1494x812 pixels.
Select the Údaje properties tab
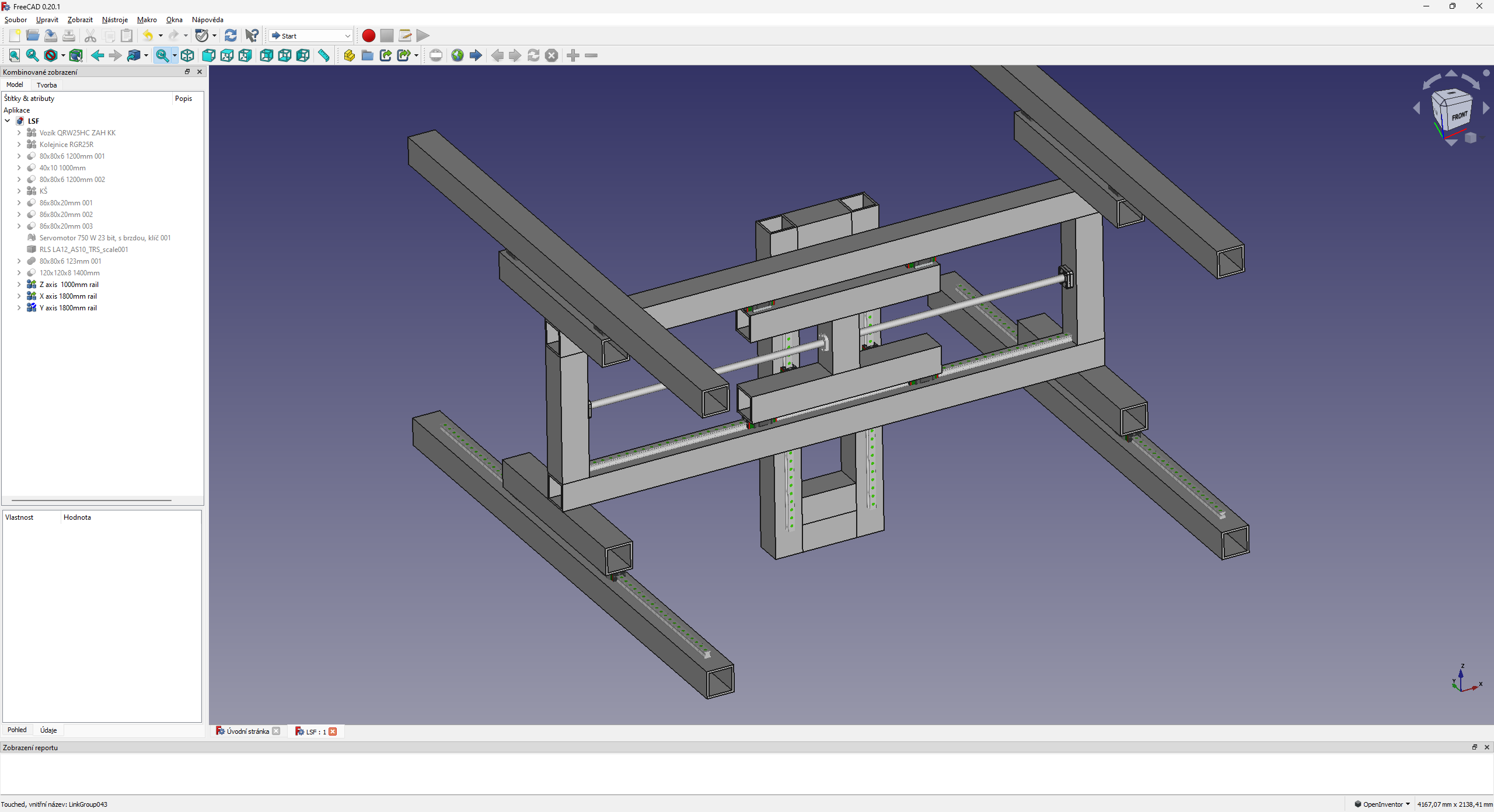coord(48,730)
